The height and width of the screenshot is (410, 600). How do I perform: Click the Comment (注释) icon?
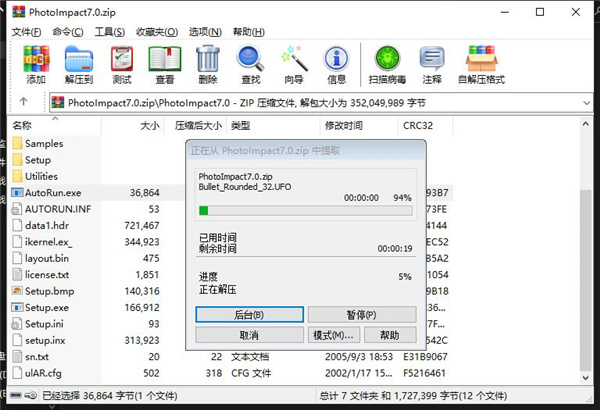tap(432, 59)
